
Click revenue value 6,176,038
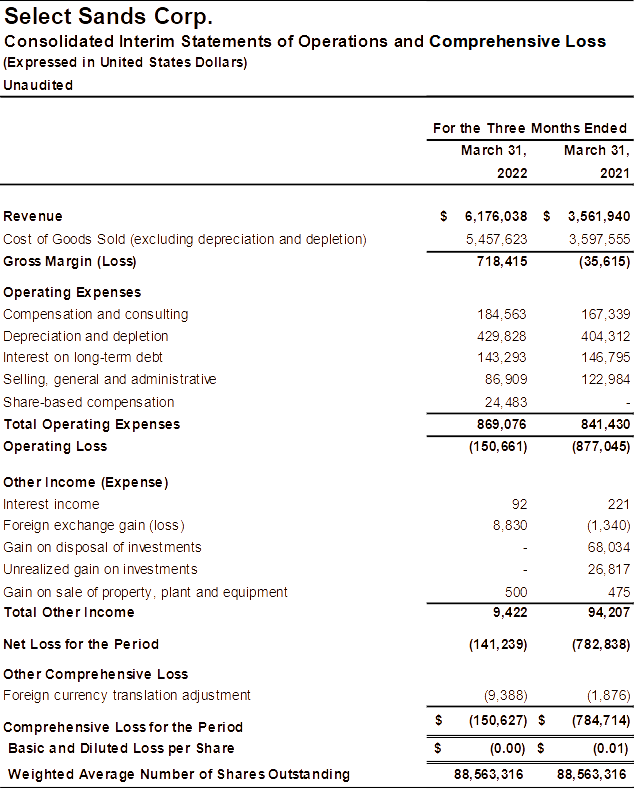pyautogui.click(x=496, y=216)
